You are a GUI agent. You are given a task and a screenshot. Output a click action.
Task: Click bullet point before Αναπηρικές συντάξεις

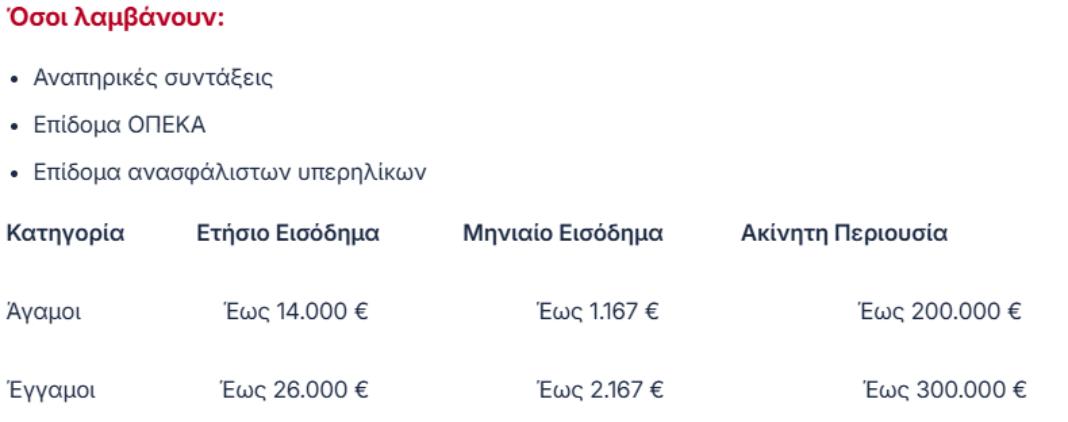pos(14,79)
